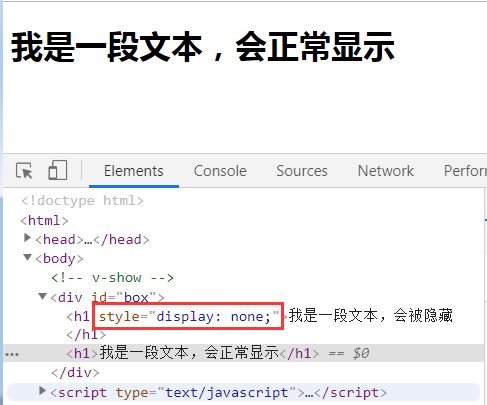487x405 pixels.
Task: Open the Elements tab
Action: [134, 171]
